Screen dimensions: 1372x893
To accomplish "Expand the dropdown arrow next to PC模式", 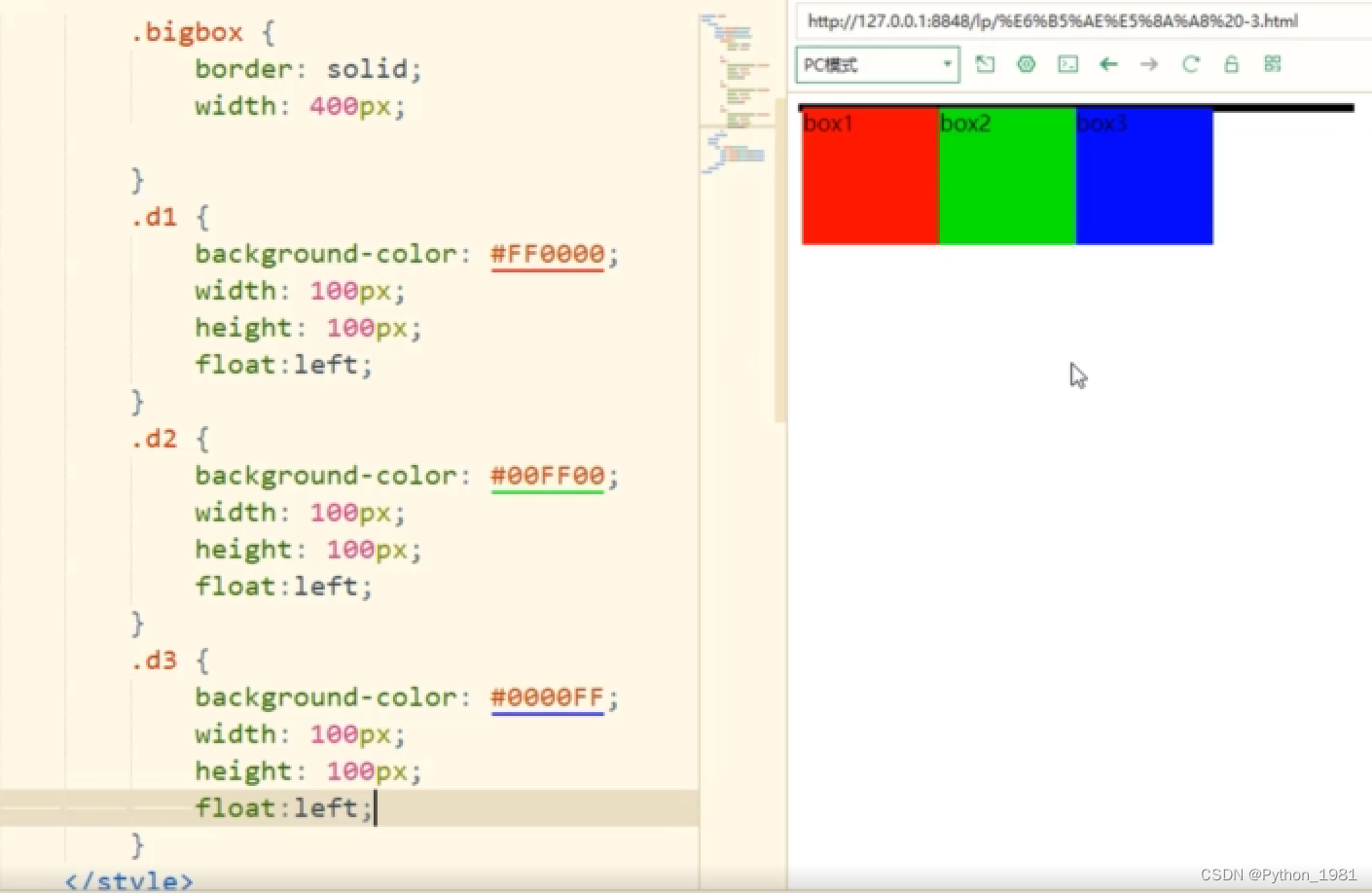I will pyautogui.click(x=946, y=64).
